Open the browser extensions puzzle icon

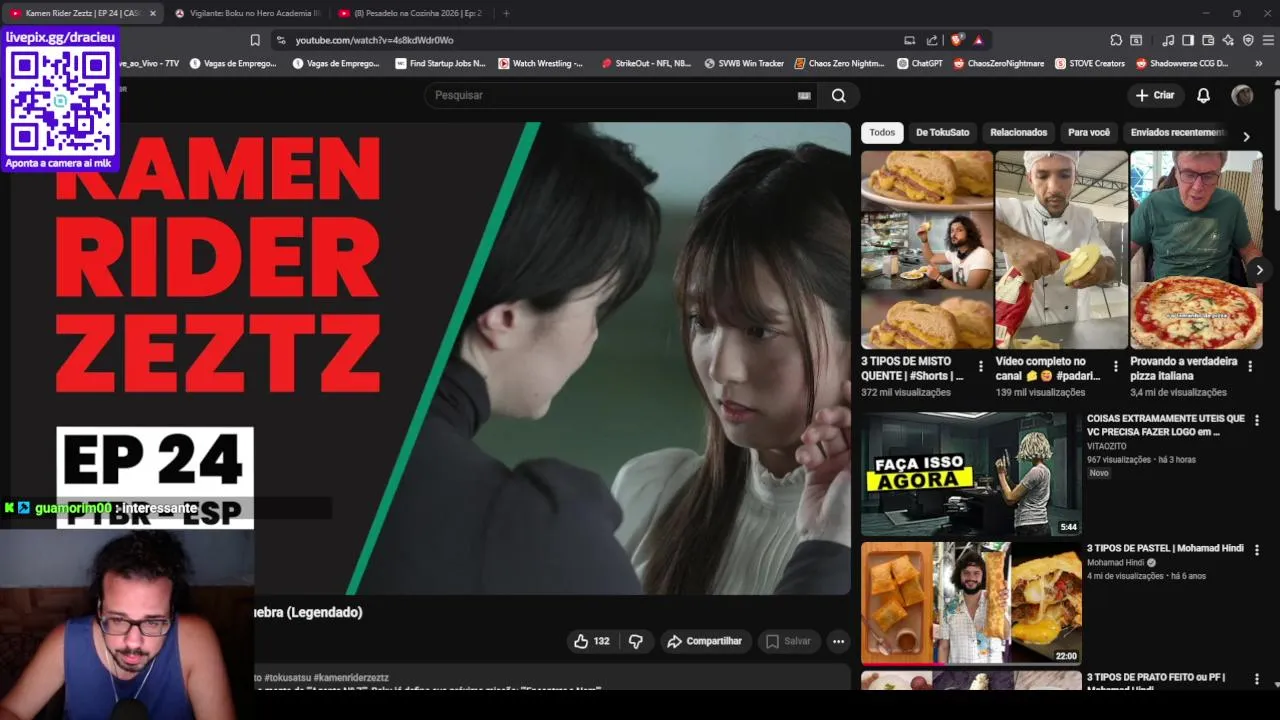1116,40
